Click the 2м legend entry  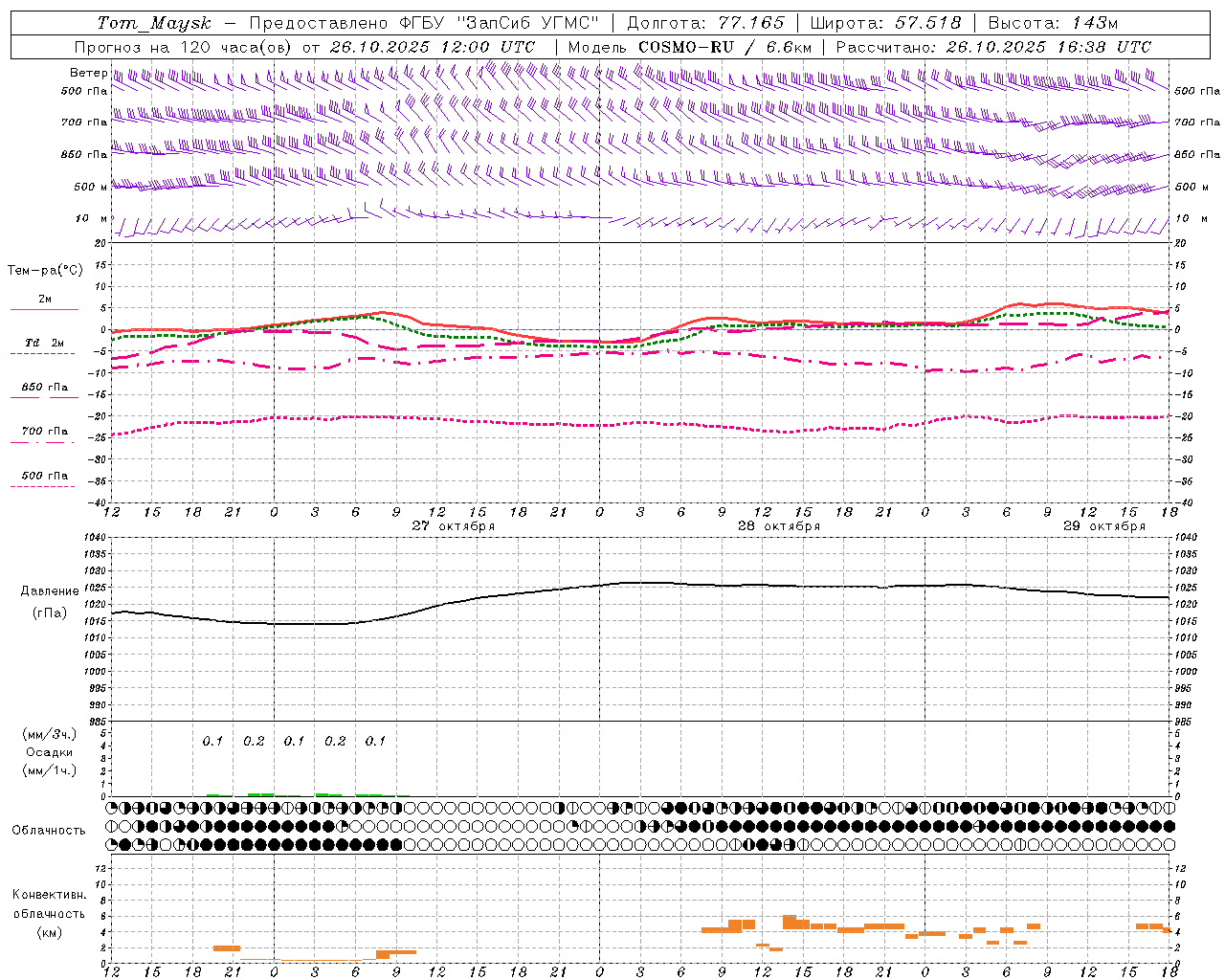click(x=45, y=299)
